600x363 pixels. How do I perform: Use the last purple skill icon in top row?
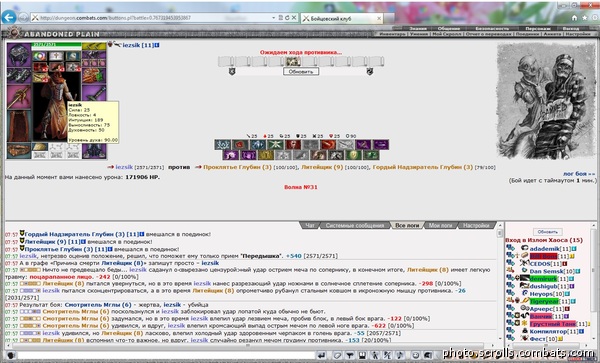[x=381, y=145]
